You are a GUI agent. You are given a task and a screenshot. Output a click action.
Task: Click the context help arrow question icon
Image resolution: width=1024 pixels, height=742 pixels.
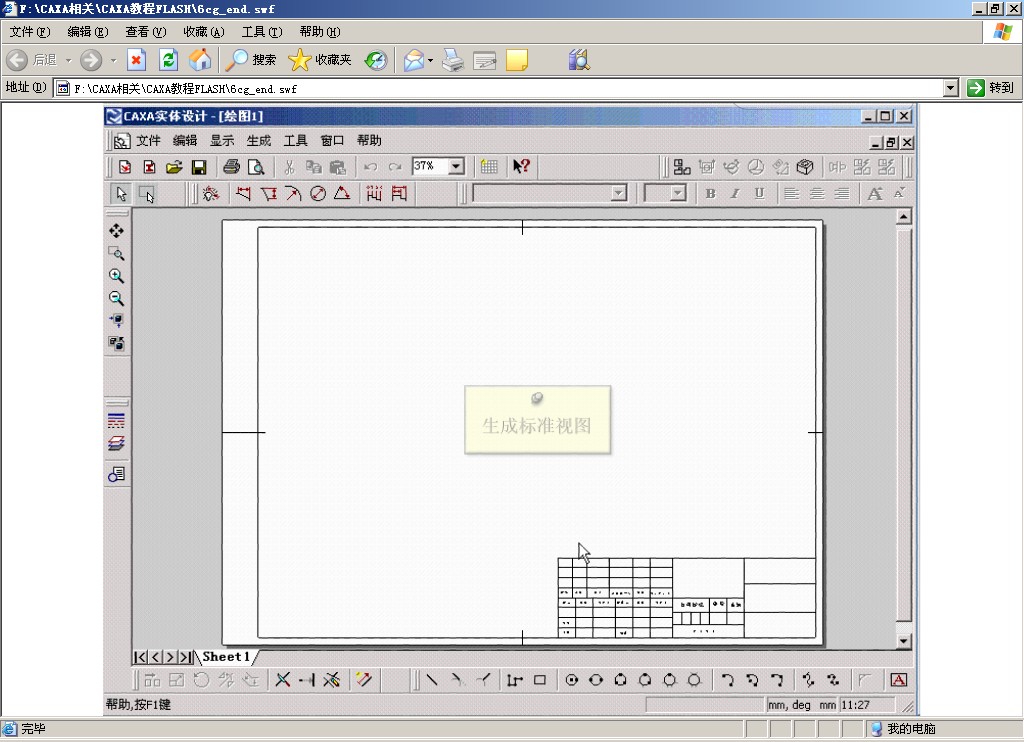click(x=521, y=167)
